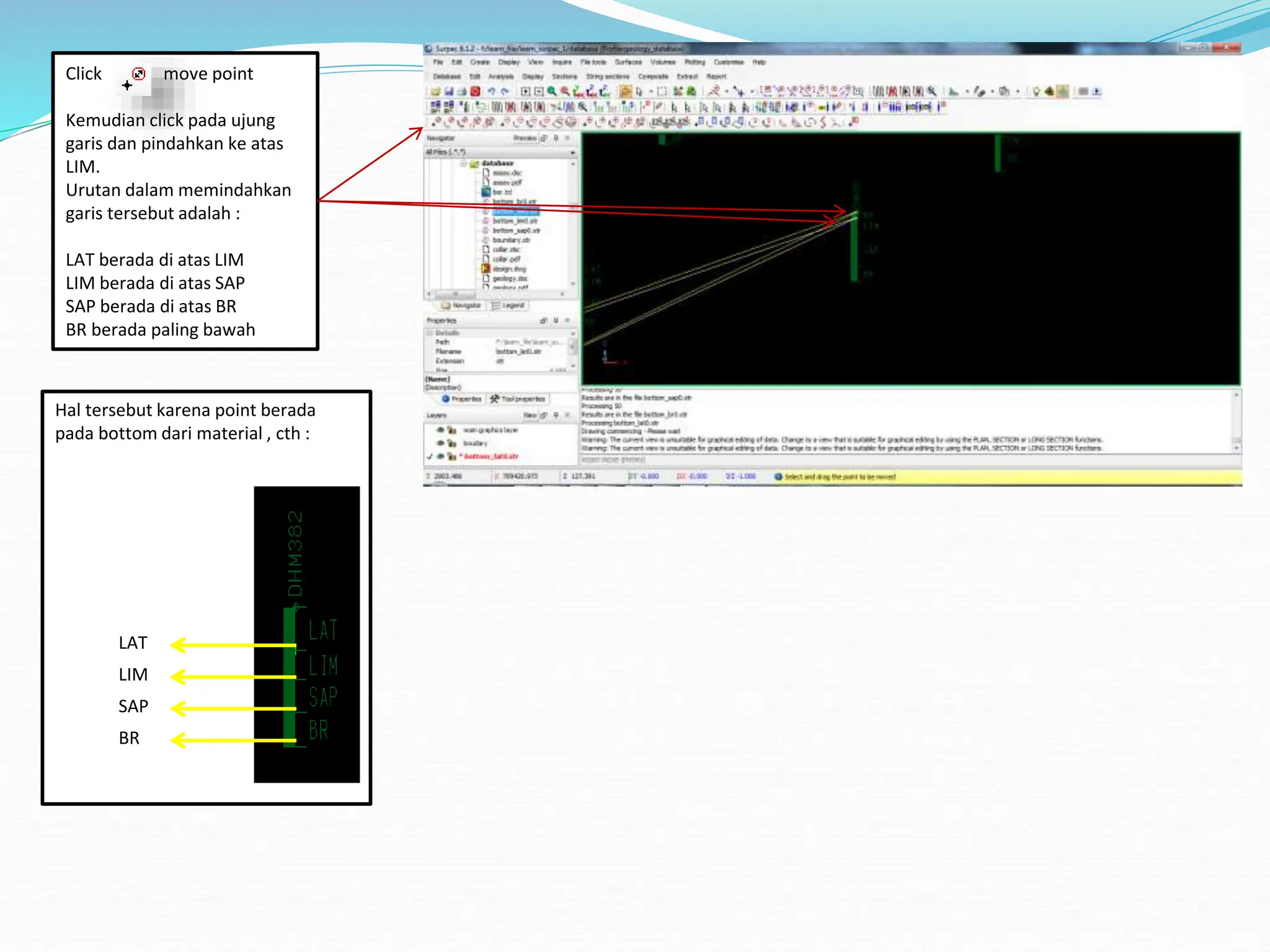The height and width of the screenshot is (952, 1270).
Task: Collapse the database folder tree node
Action: click(464, 164)
